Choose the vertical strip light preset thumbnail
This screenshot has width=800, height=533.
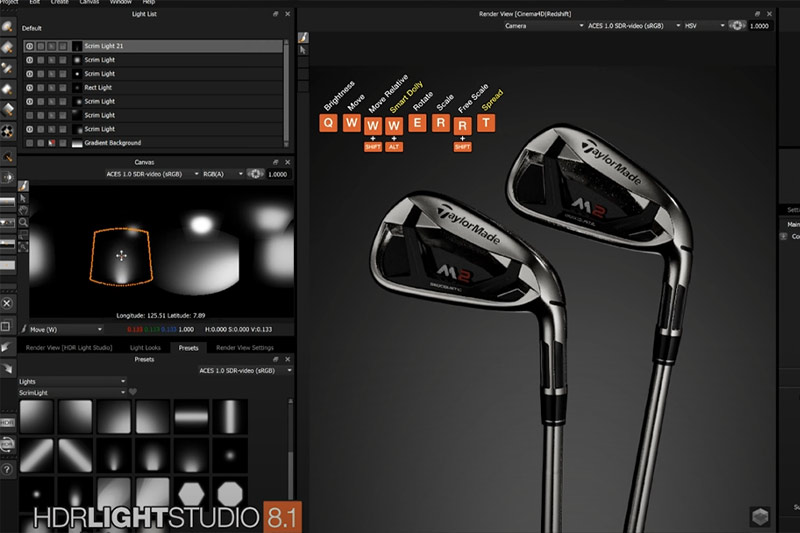pyautogui.click(x=230, y=417)
